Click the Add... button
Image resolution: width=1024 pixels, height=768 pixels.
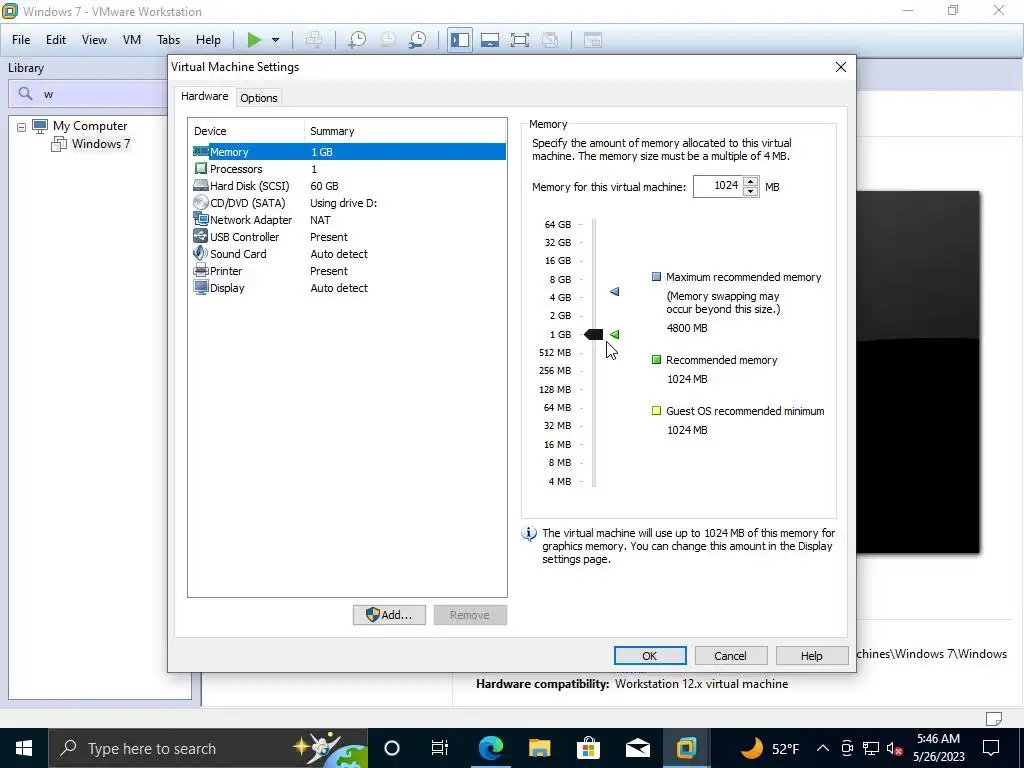tap(389, 615)
